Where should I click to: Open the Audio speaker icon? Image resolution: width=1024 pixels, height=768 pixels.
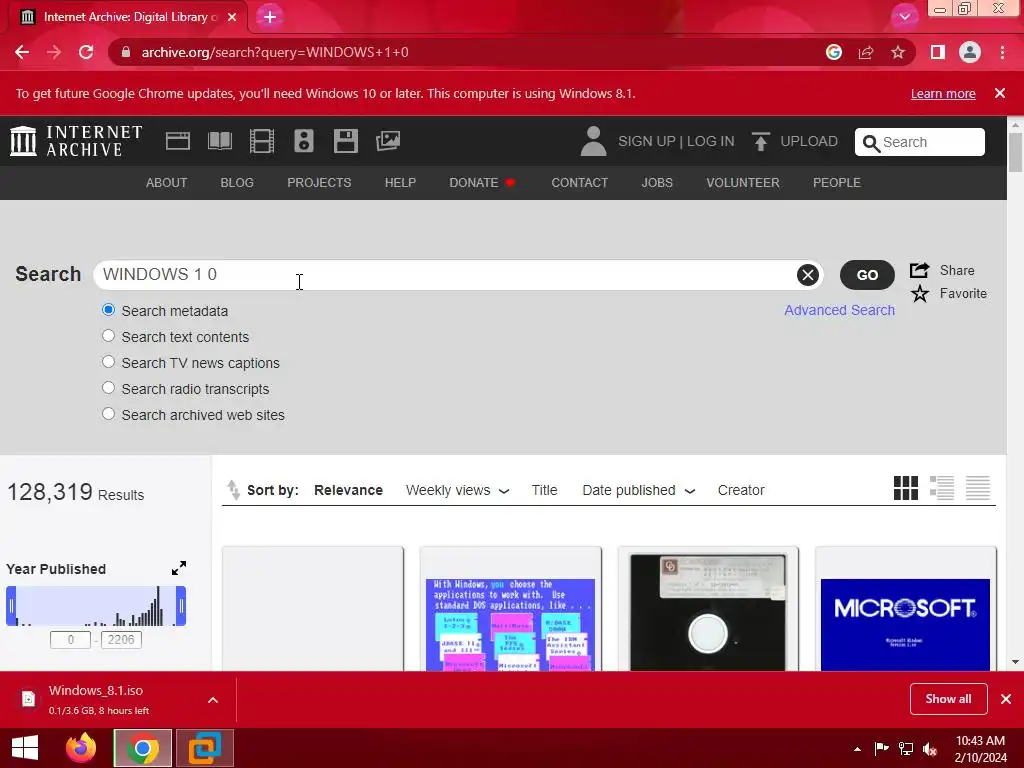pyautogui.click(x=304, y=141)
